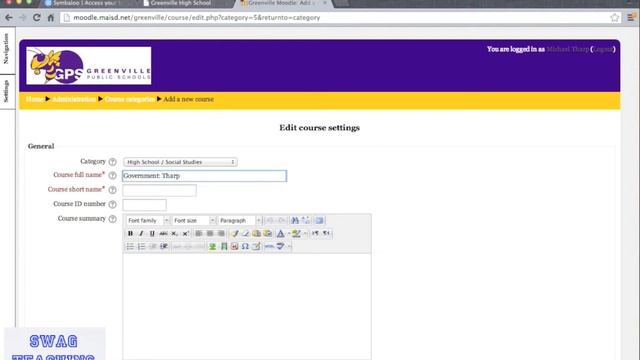Open Administration breadcrumb link
This screenshot has width=640, height=360.
coord(74,99)
